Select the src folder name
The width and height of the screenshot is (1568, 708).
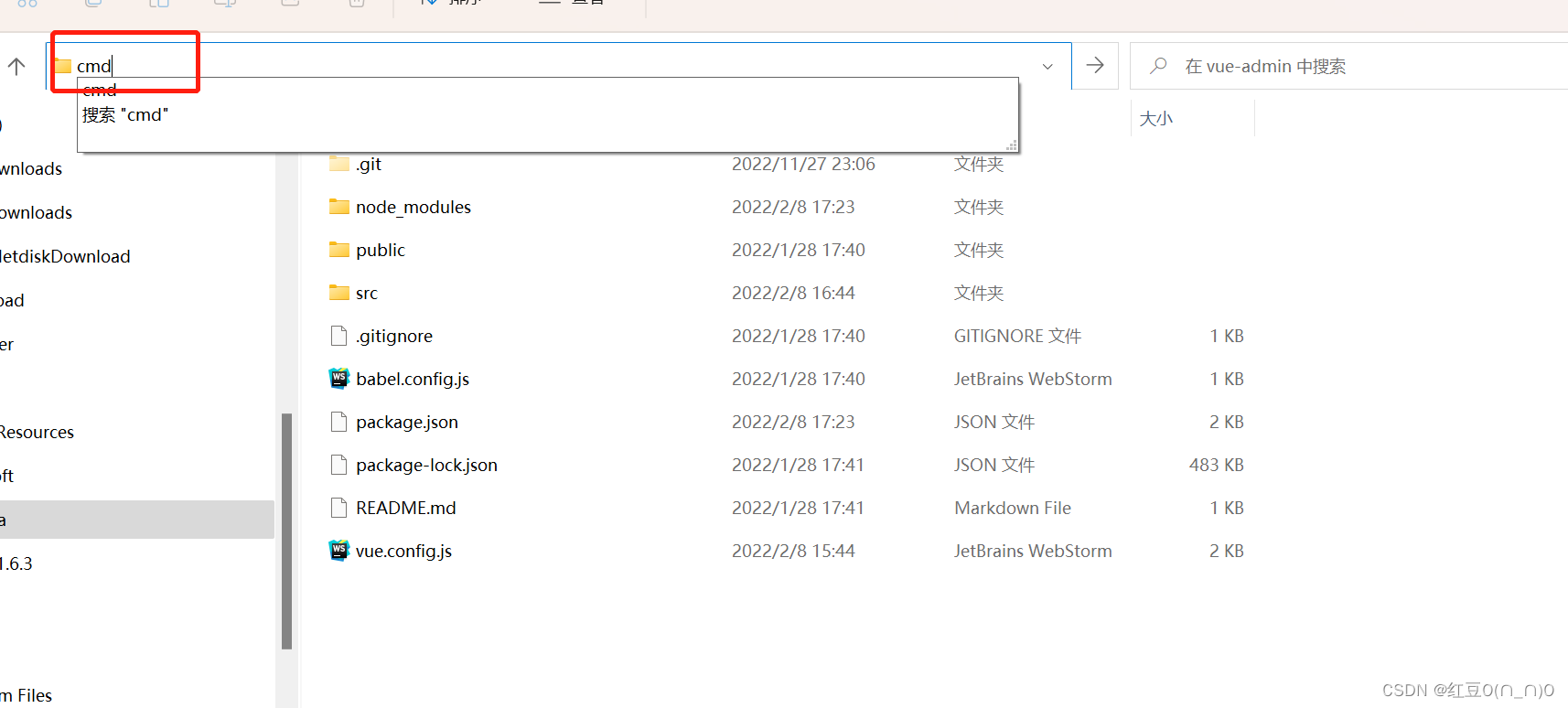(367, 294)
